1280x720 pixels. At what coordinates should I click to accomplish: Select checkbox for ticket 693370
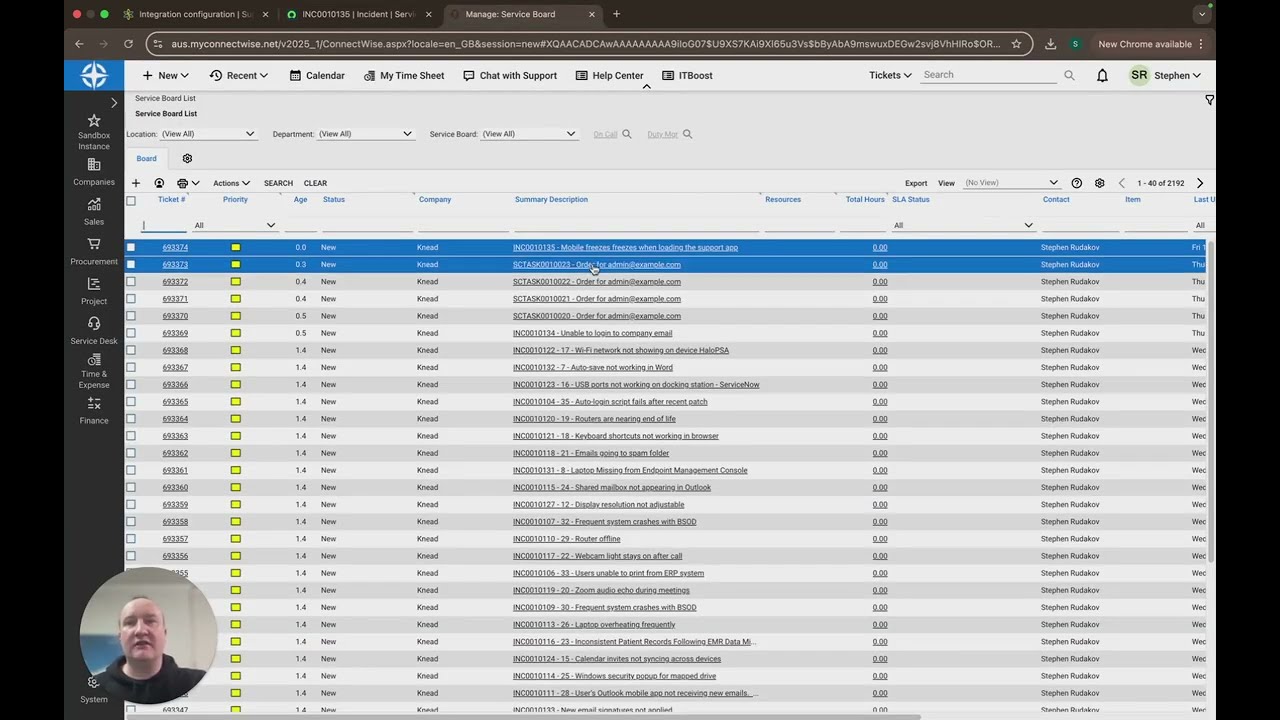click(131, 316)
